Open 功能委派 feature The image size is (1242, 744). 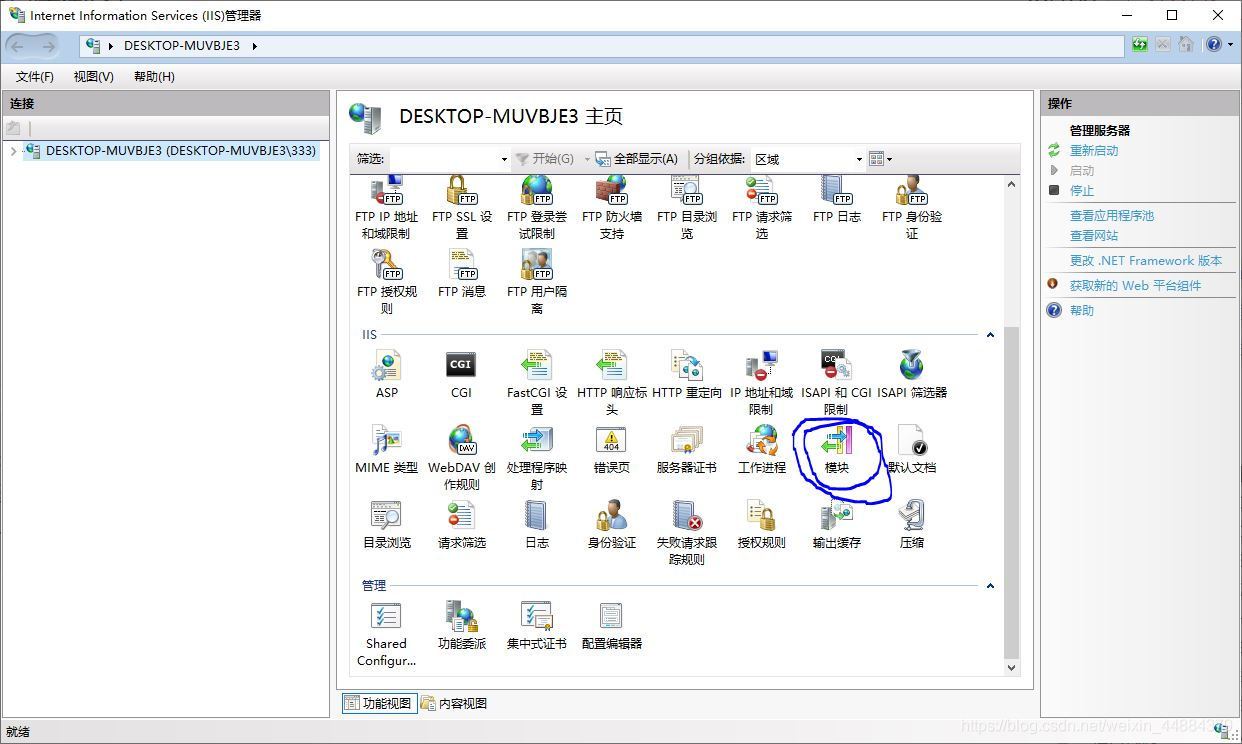461,626
